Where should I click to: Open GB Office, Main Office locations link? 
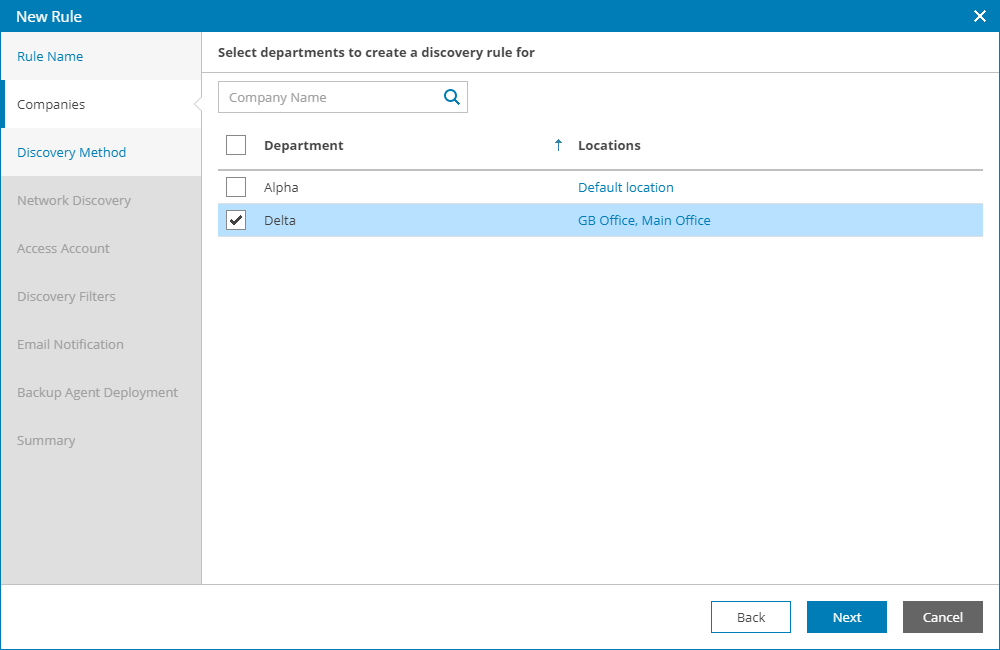[644, 220]
